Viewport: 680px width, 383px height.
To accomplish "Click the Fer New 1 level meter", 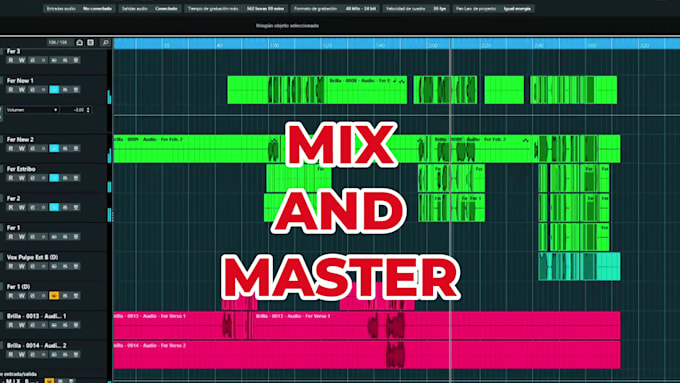I will pos(109,97).
